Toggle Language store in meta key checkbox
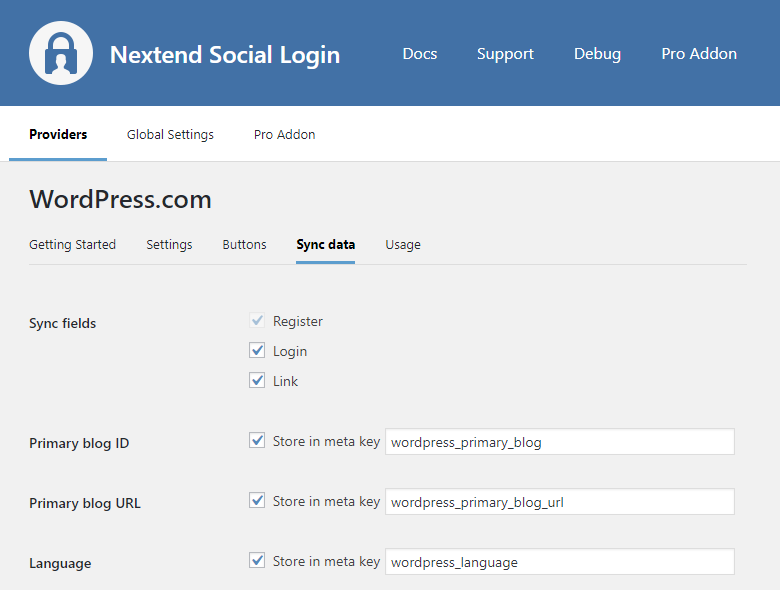This screenshot has height=590, width=780. 258,561
